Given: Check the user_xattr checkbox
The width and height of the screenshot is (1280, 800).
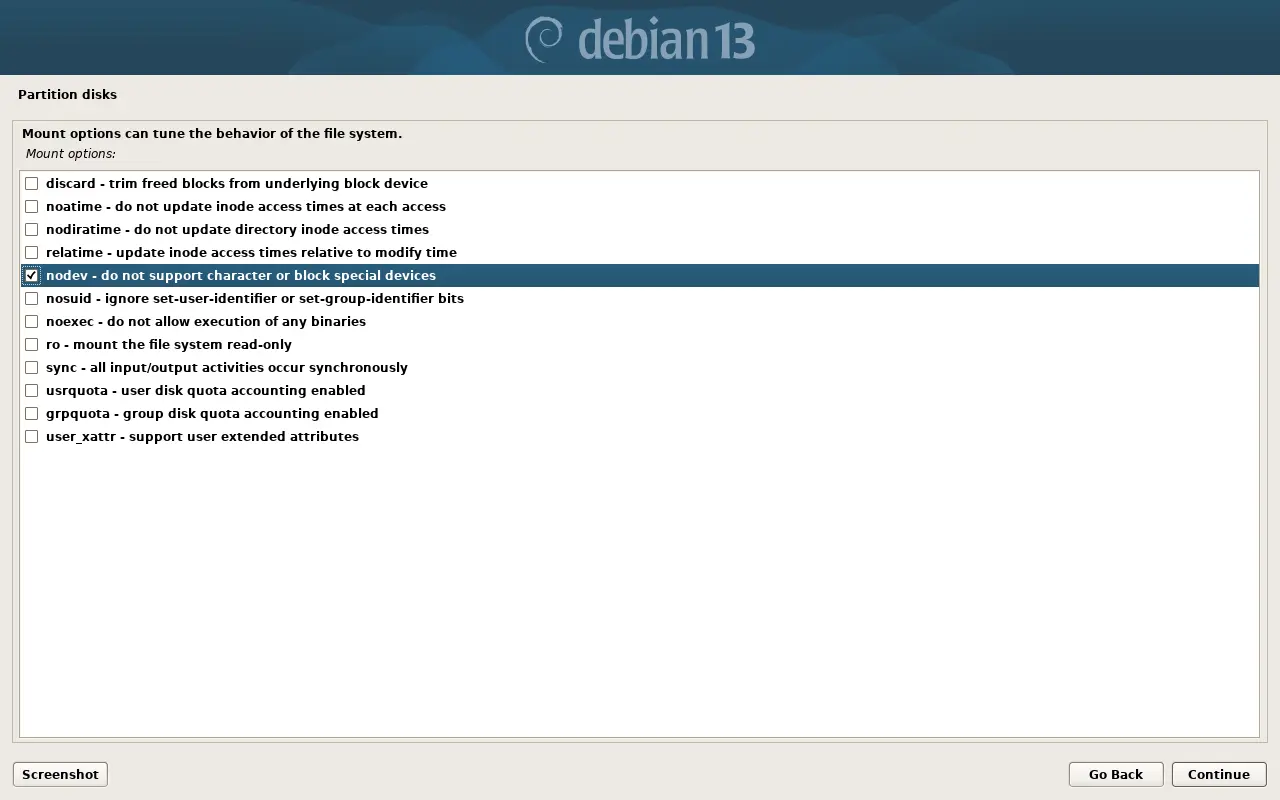Looking at the screenshot, I should click(32, 437).
